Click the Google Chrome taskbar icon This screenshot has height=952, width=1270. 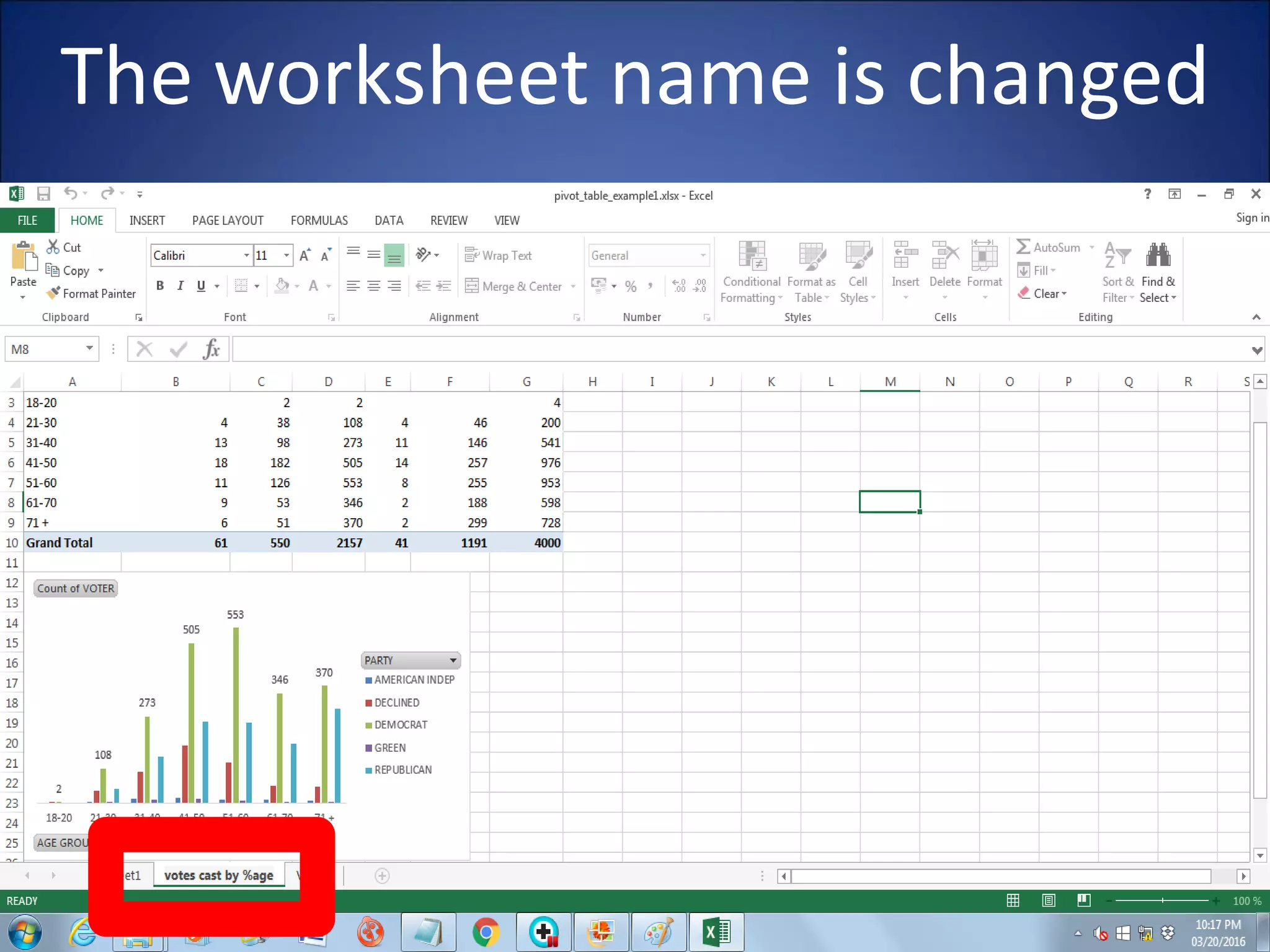tap(486, 932)
